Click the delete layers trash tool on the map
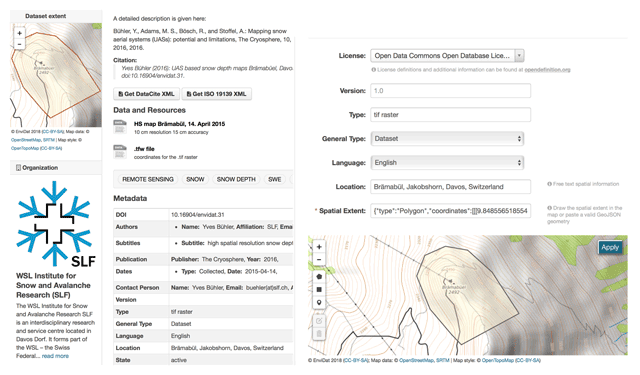The height and width of the screenshot is (375, 640). pyautogui.click(x=319, y=334)
